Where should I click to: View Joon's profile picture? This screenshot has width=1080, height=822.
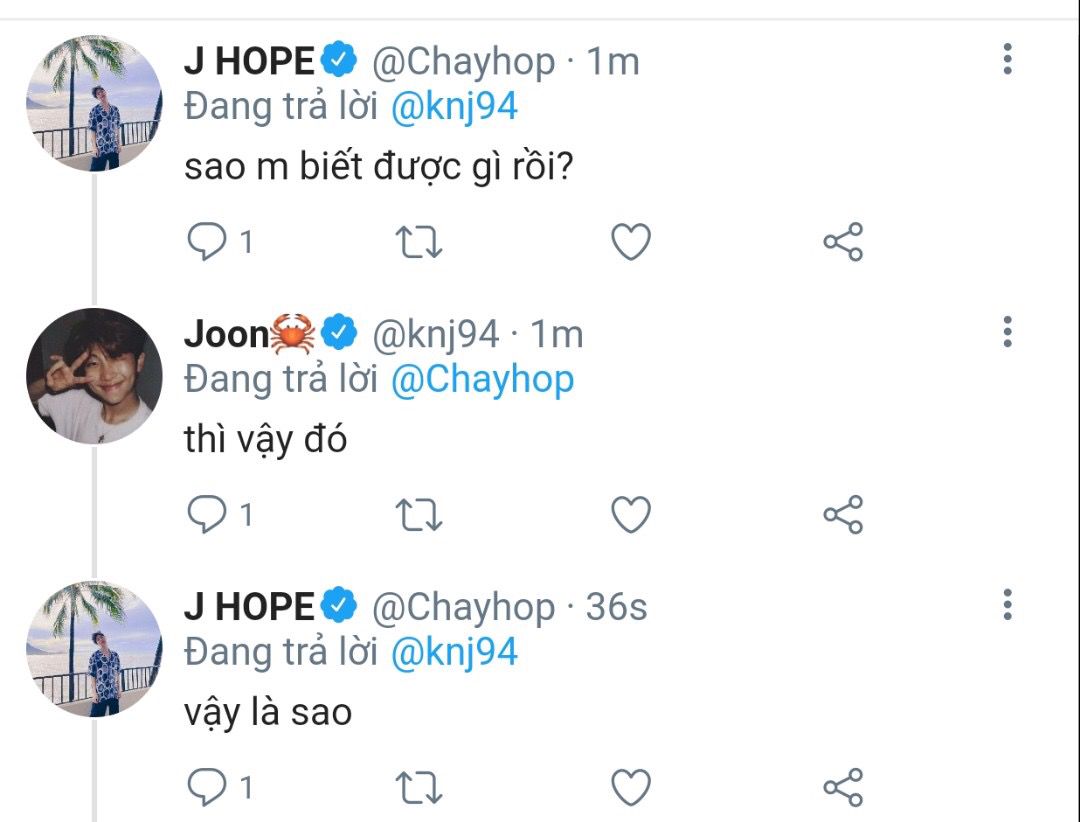[x=94, y=376]
